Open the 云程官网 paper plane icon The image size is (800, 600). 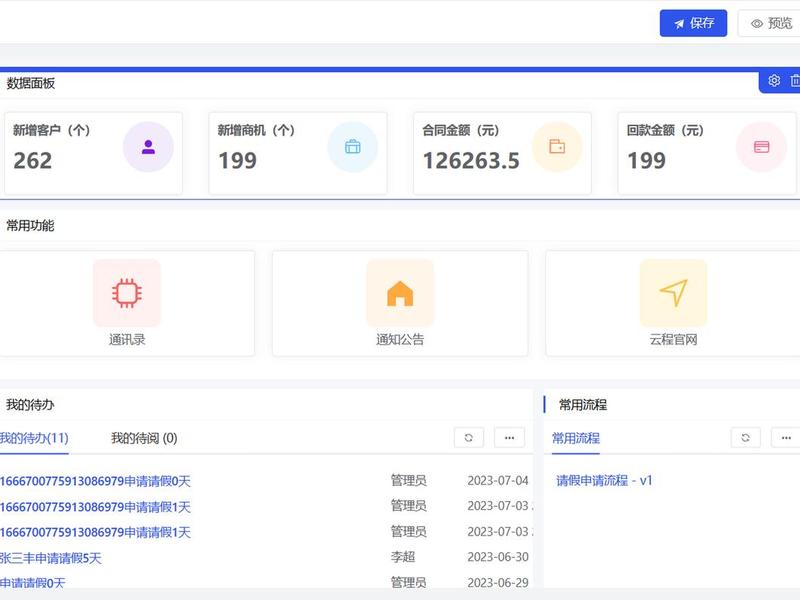[673, 293]
